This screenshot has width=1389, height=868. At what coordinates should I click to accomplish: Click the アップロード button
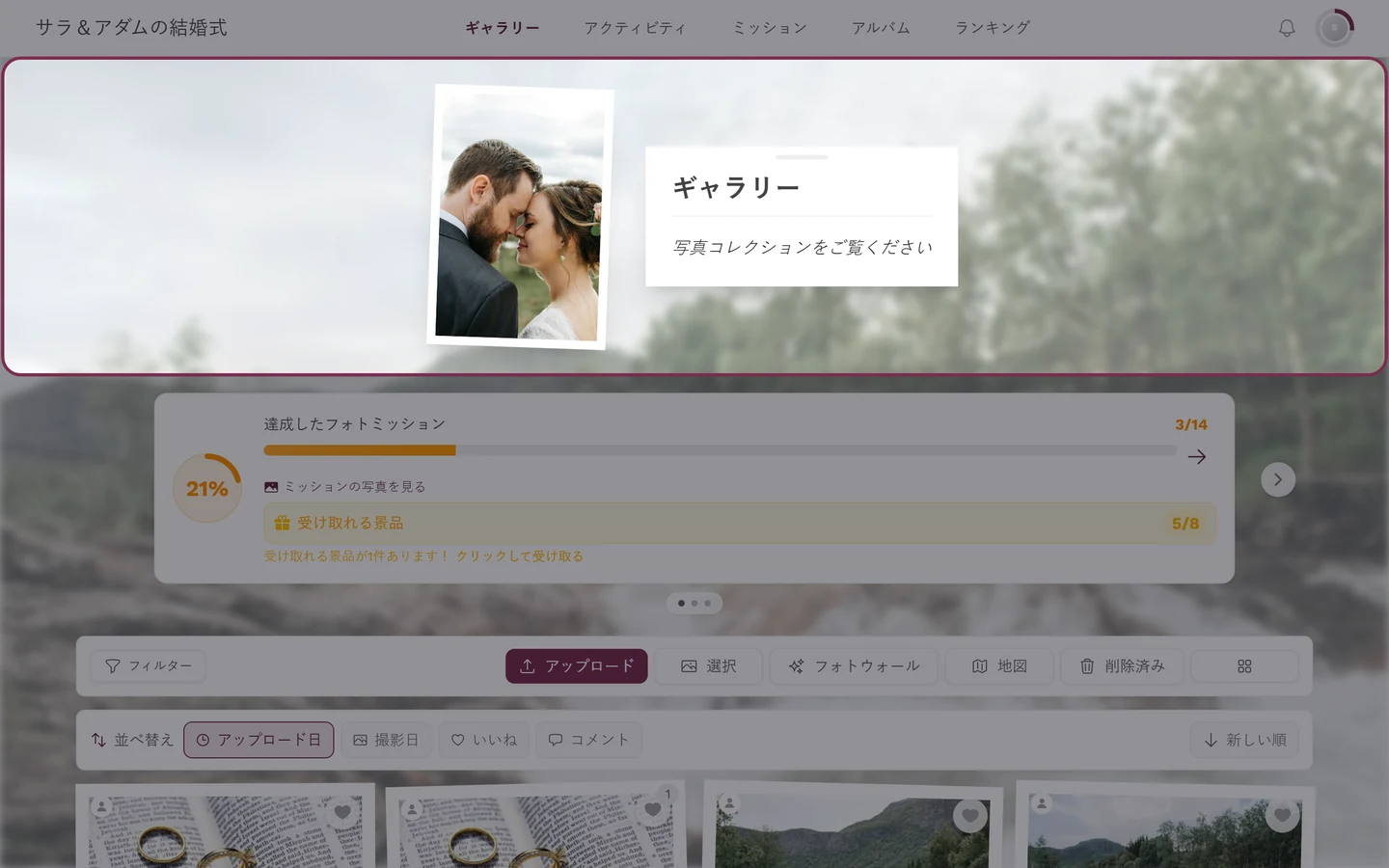point(577,666)
